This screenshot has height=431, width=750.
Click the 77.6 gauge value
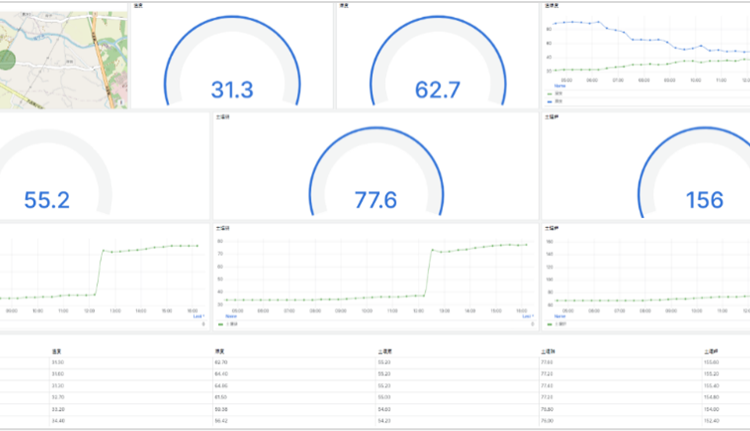click(375, 200)
